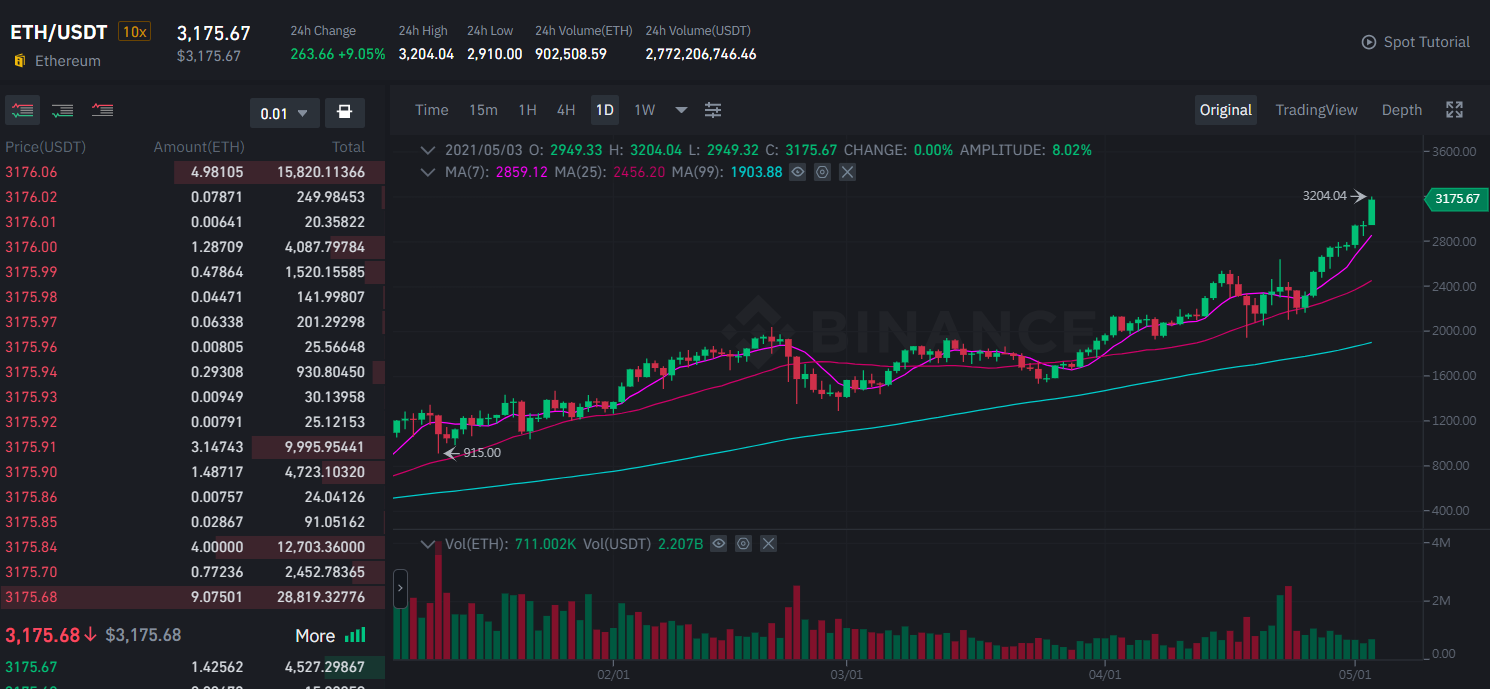1490x689 pixels.
Task: Click the 24h Change value +9.05%
Action: [363, 54]
